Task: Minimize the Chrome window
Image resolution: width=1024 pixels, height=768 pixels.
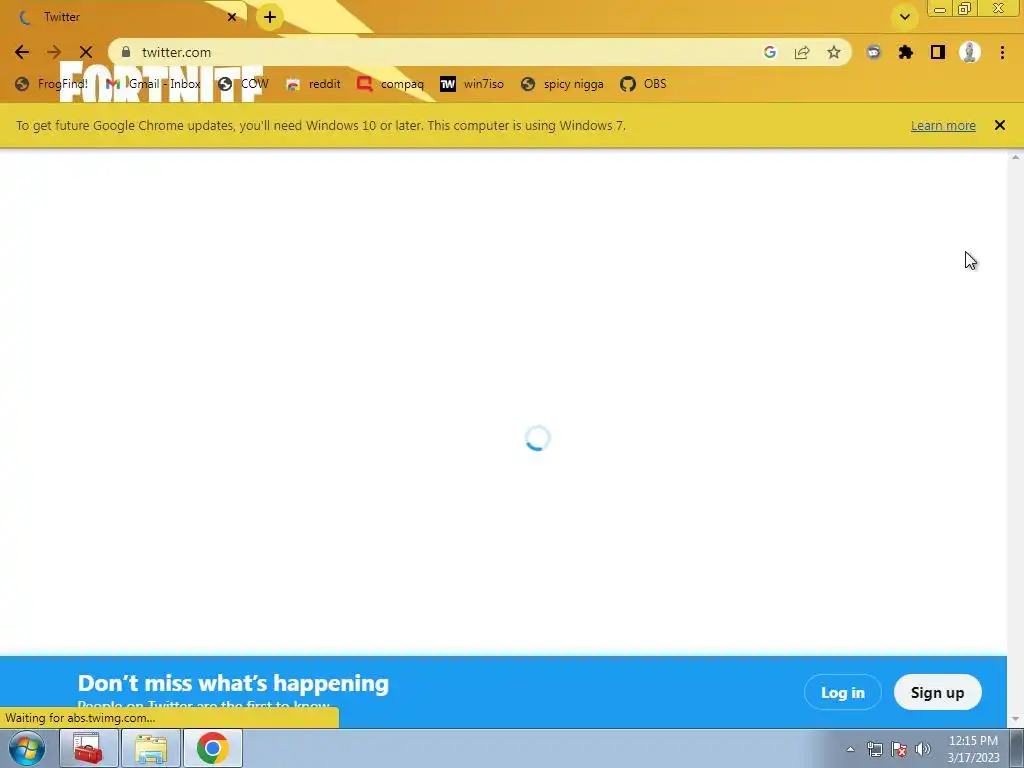Action: (x=940, y=9)
